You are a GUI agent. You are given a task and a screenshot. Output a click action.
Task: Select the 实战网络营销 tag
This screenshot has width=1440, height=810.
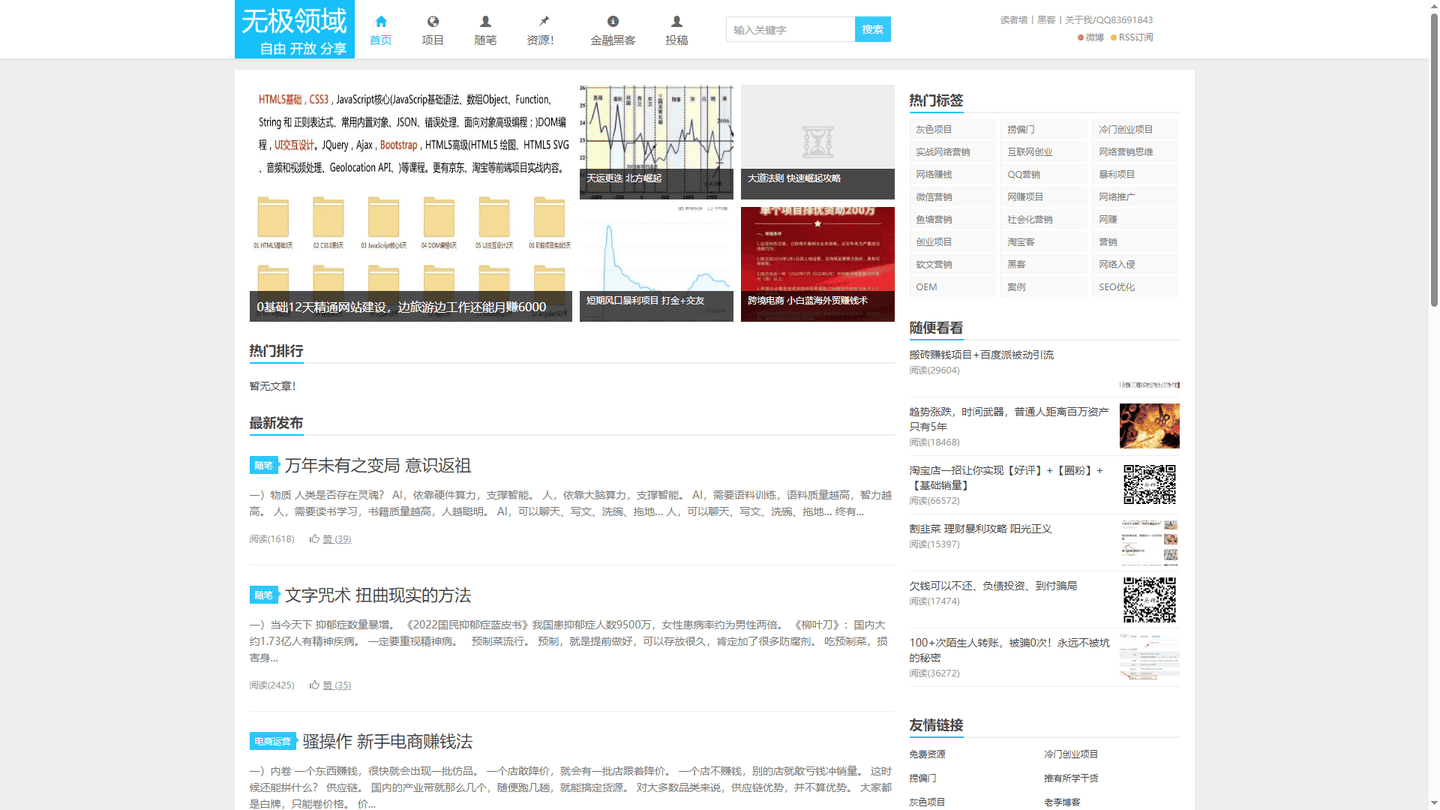coord(952,152)
